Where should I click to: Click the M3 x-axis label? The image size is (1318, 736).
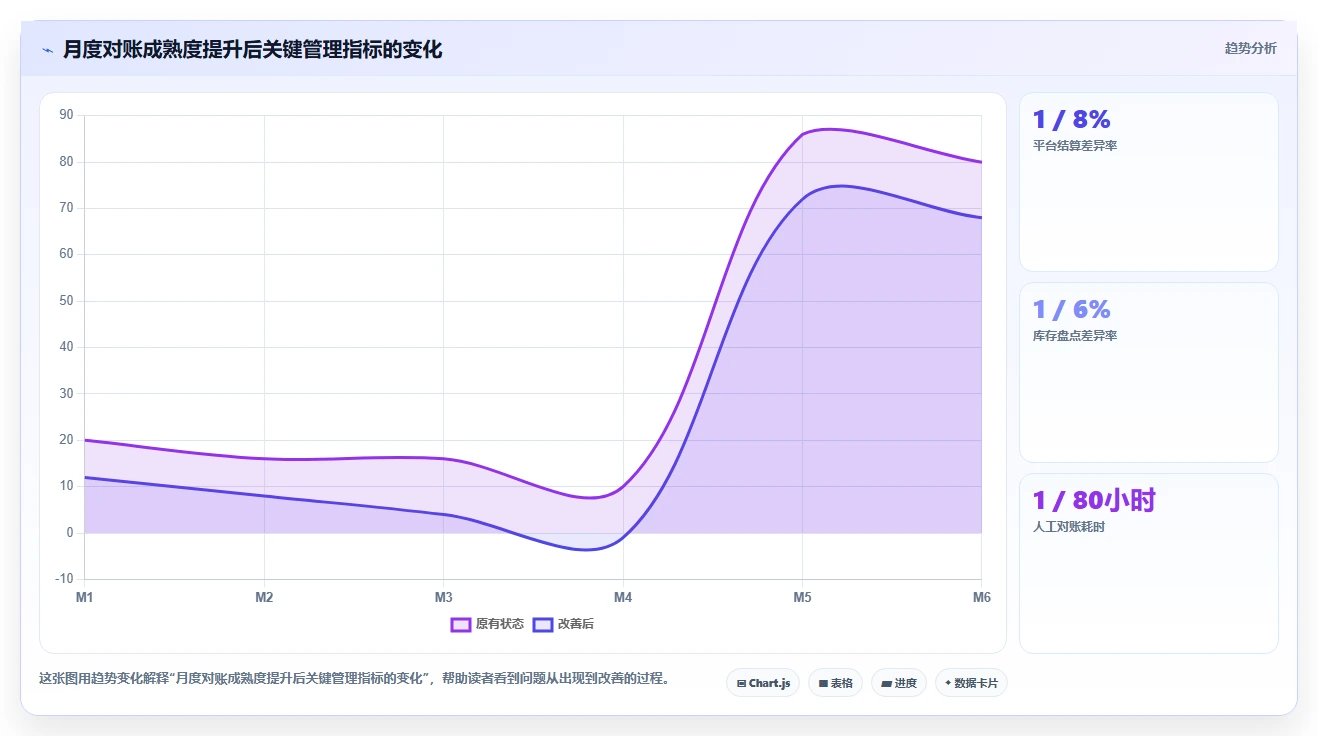tap(443, 597)
